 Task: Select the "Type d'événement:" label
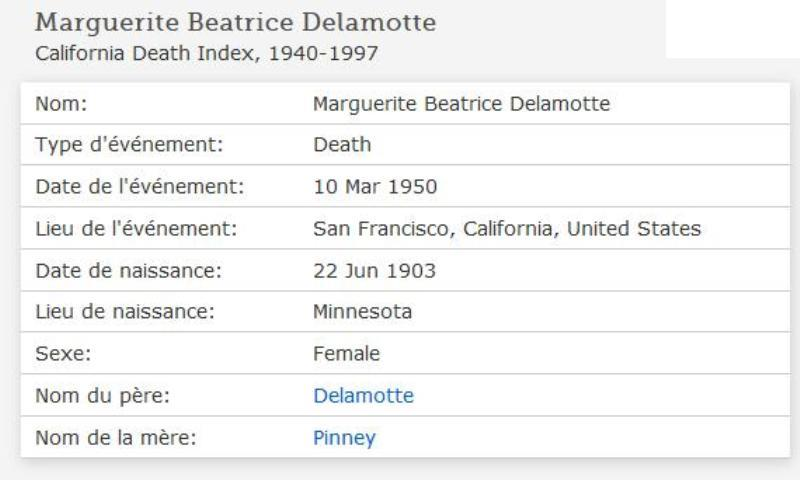(x=128, y=145)
